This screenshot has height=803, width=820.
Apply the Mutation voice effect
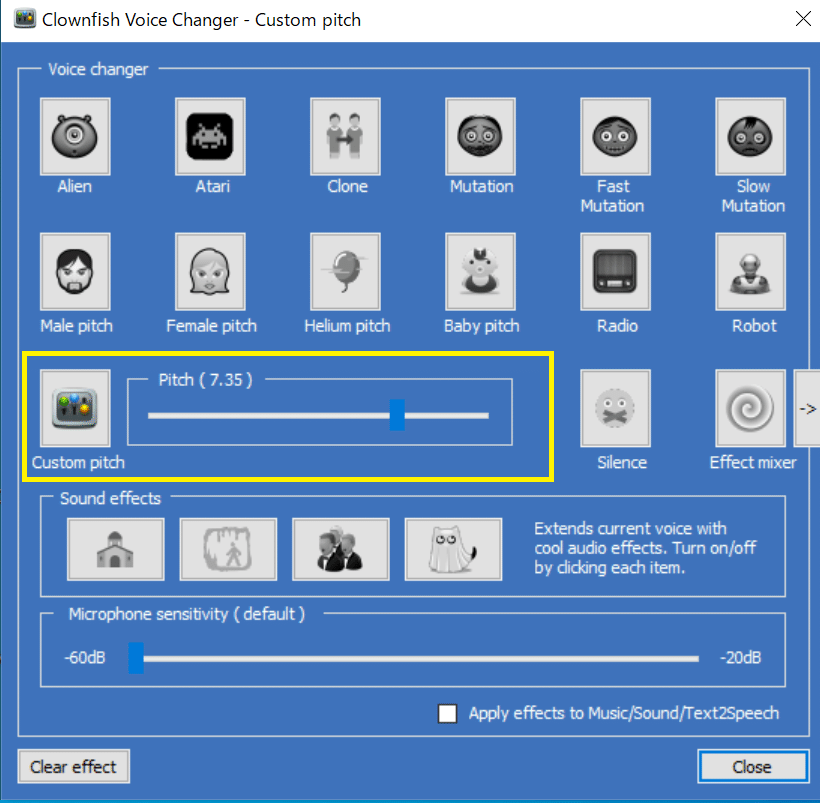pos(480,136)
